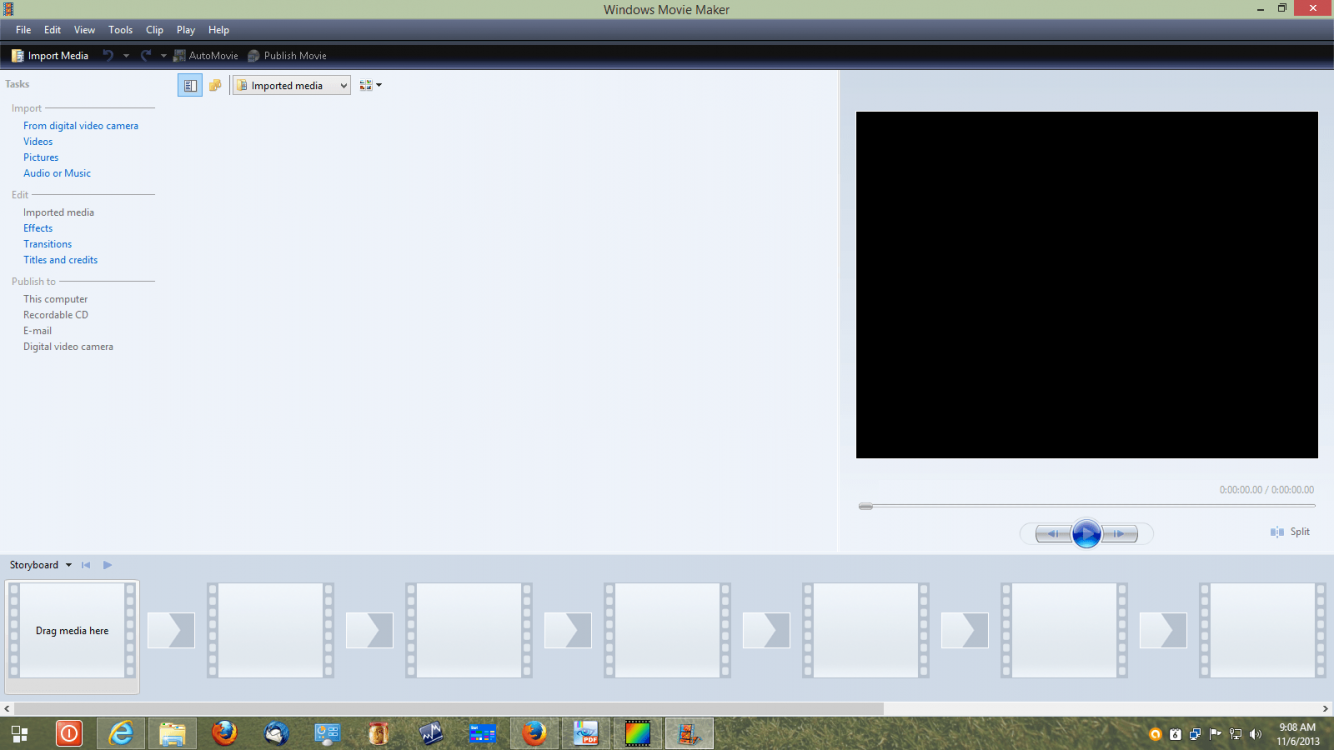Image resolution: width=1334 pixels, height=750 pixels.
Task: Open the Clip menu
Action: coord(154,30)
